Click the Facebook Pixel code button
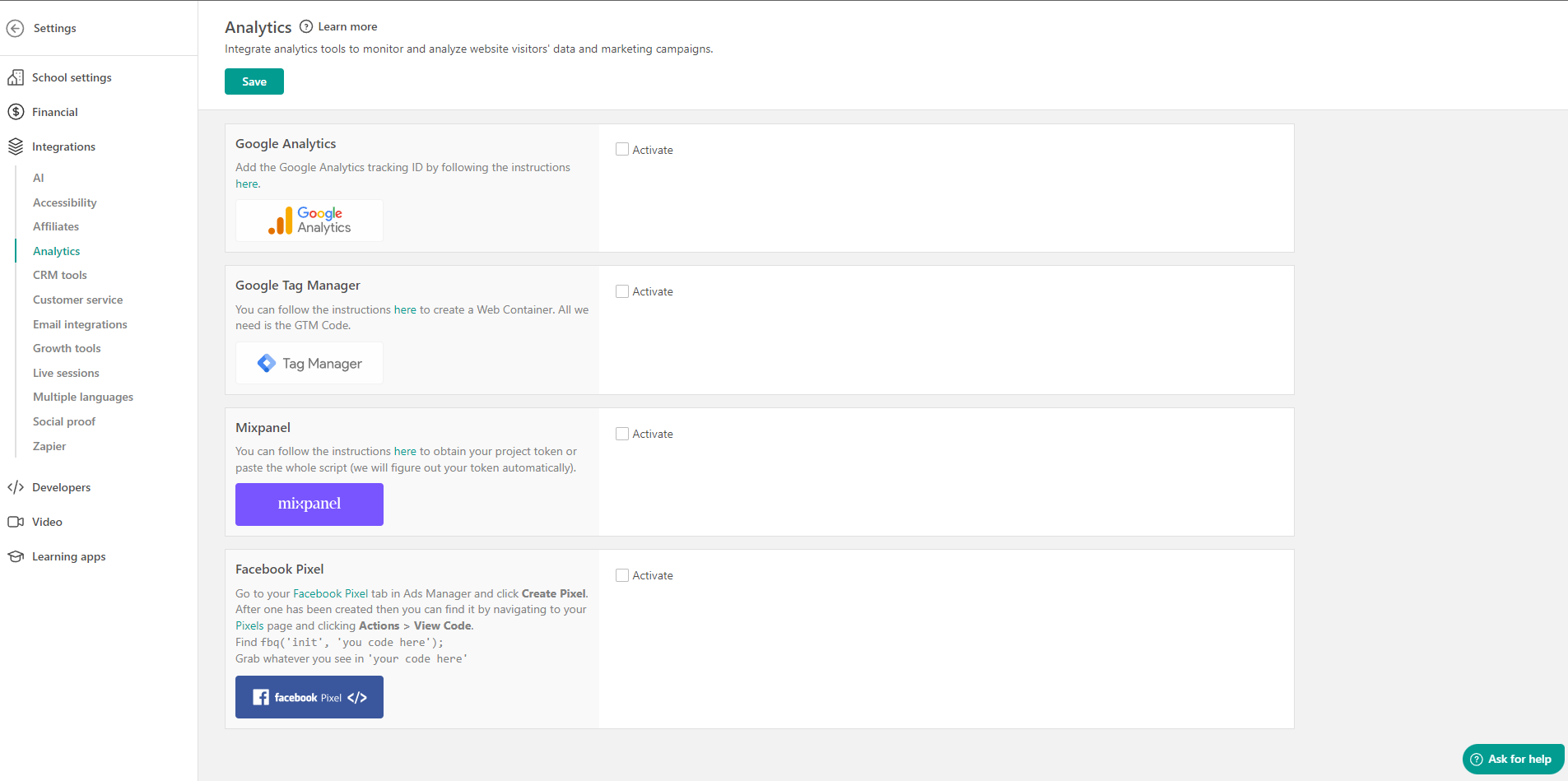Image resolution: width=1568 pixels, height=781 pixels. click(x=309, y=696)
